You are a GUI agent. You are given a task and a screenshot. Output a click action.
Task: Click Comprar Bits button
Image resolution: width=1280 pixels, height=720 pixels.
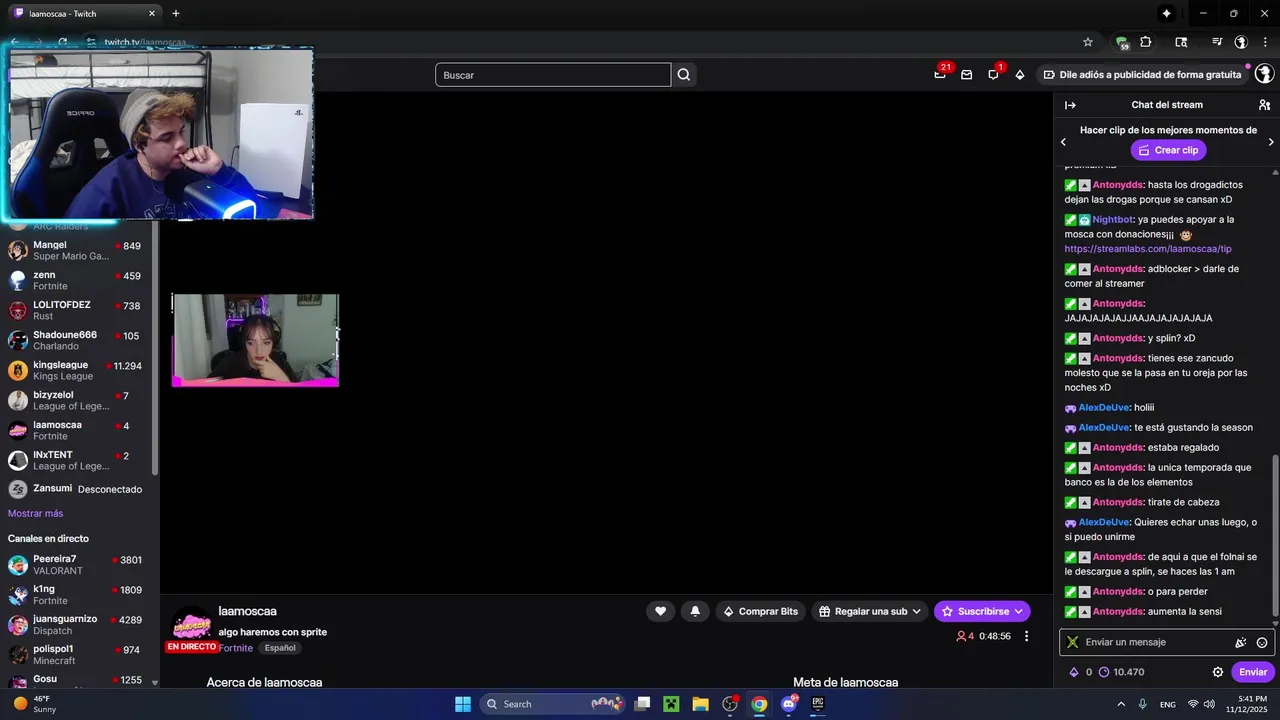760,611
